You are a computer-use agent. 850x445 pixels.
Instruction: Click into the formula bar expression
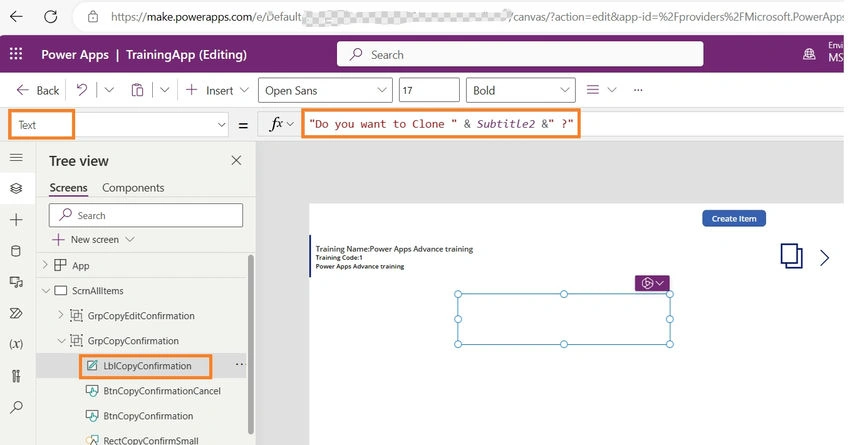pos(441,124)
